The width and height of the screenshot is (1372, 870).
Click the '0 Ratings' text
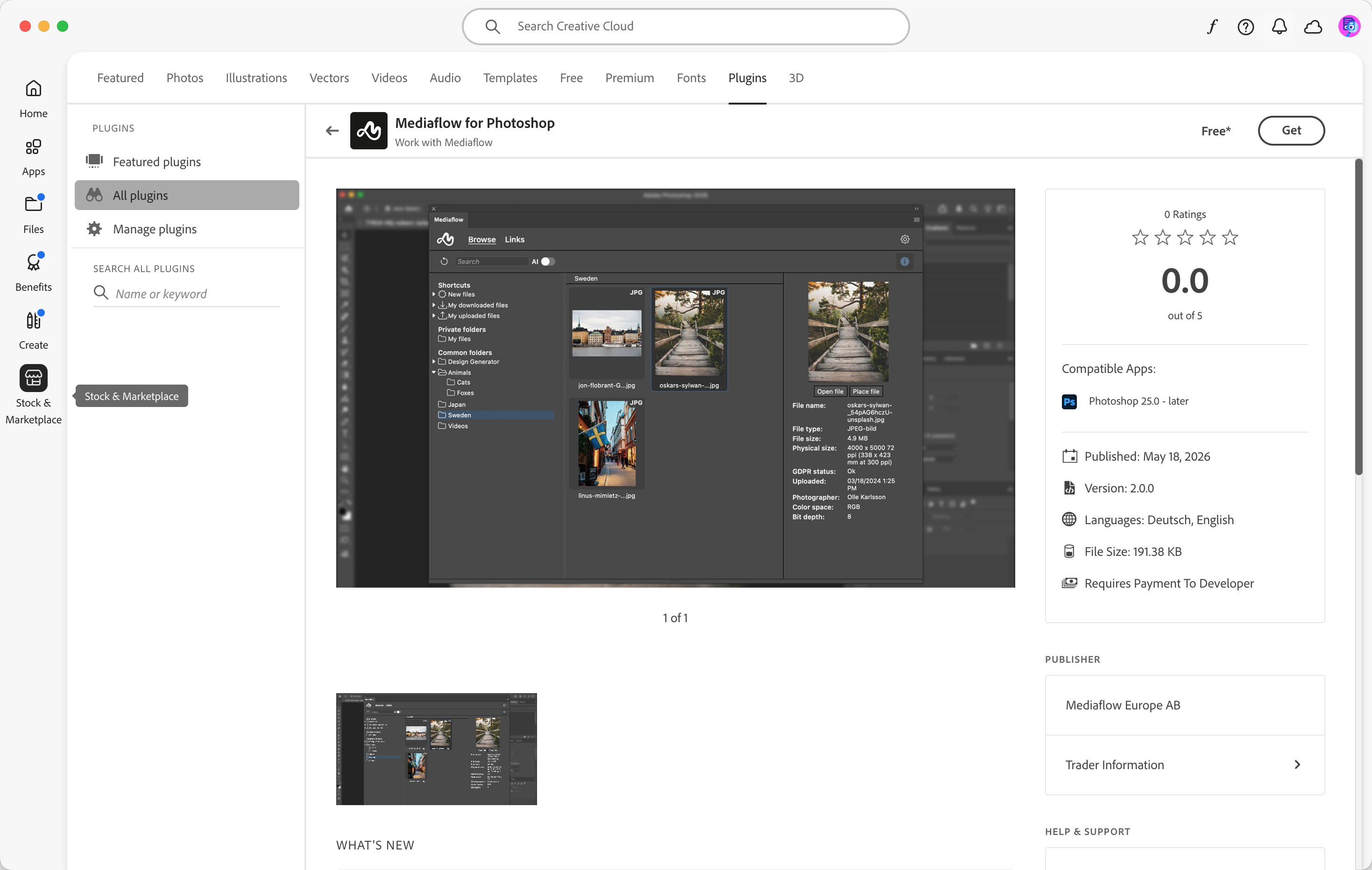tap(1185, 214)
